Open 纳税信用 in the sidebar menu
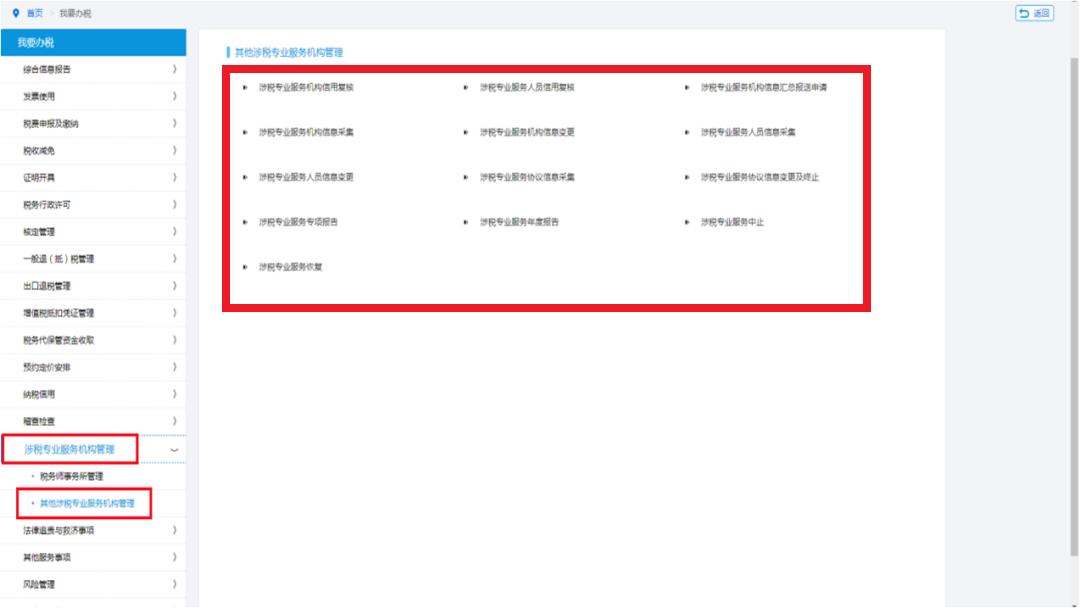 point(39,395)
